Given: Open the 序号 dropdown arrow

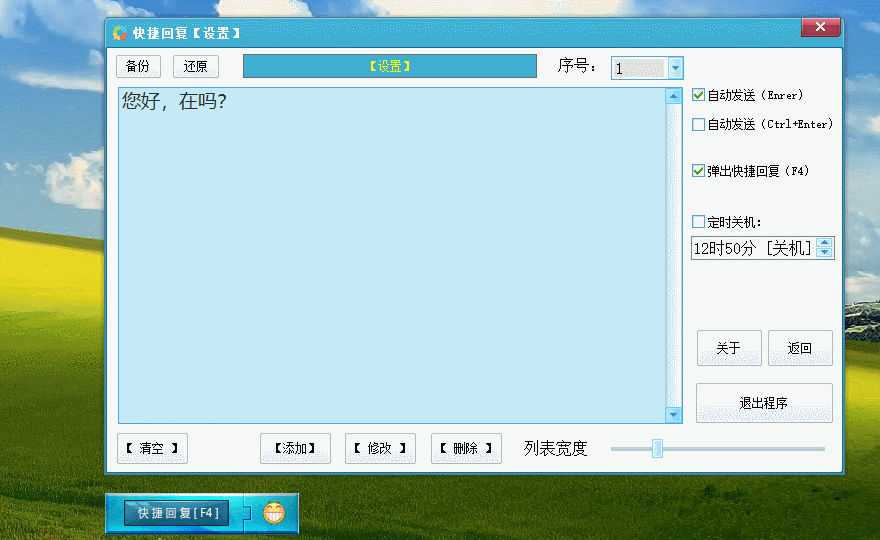Looking at the screenshot, I should [x=675, y=68].
